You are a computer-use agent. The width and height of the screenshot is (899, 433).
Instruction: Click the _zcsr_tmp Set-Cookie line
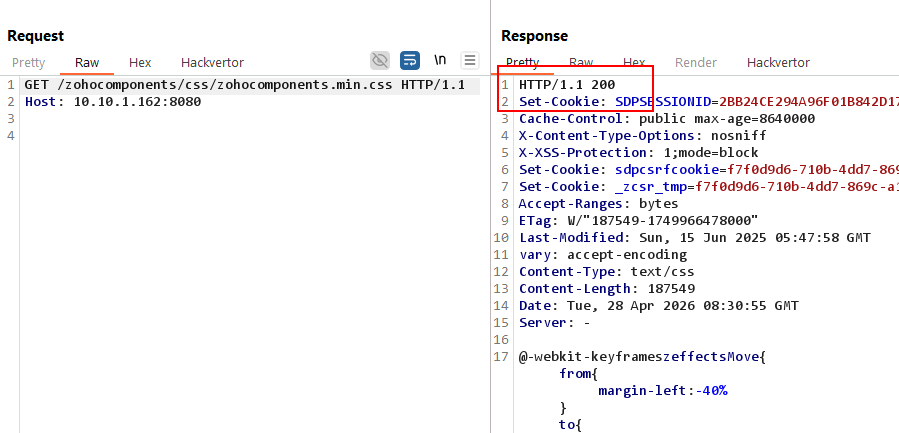click(709, 186)
